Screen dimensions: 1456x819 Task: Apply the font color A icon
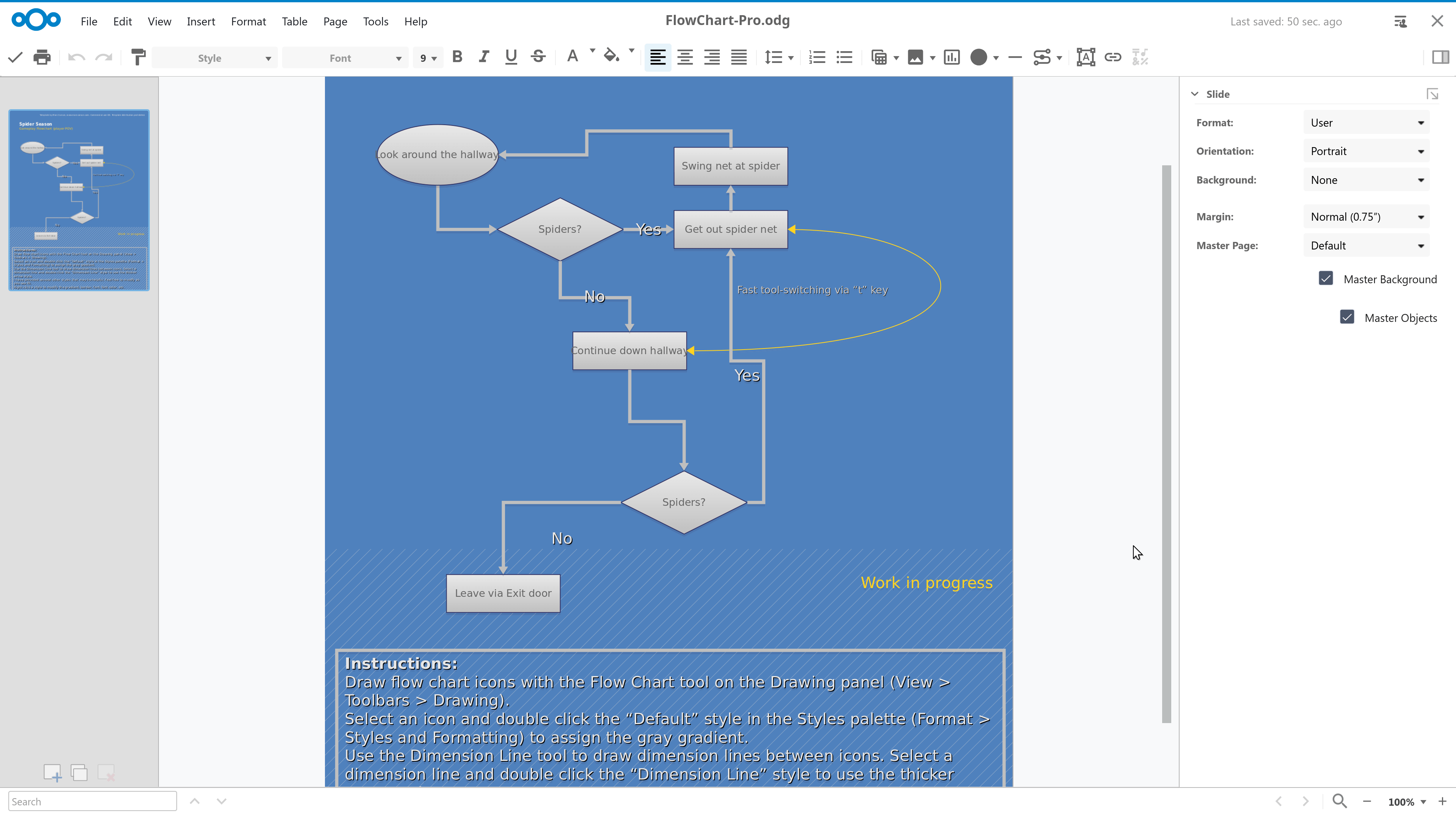coord(573,56)
